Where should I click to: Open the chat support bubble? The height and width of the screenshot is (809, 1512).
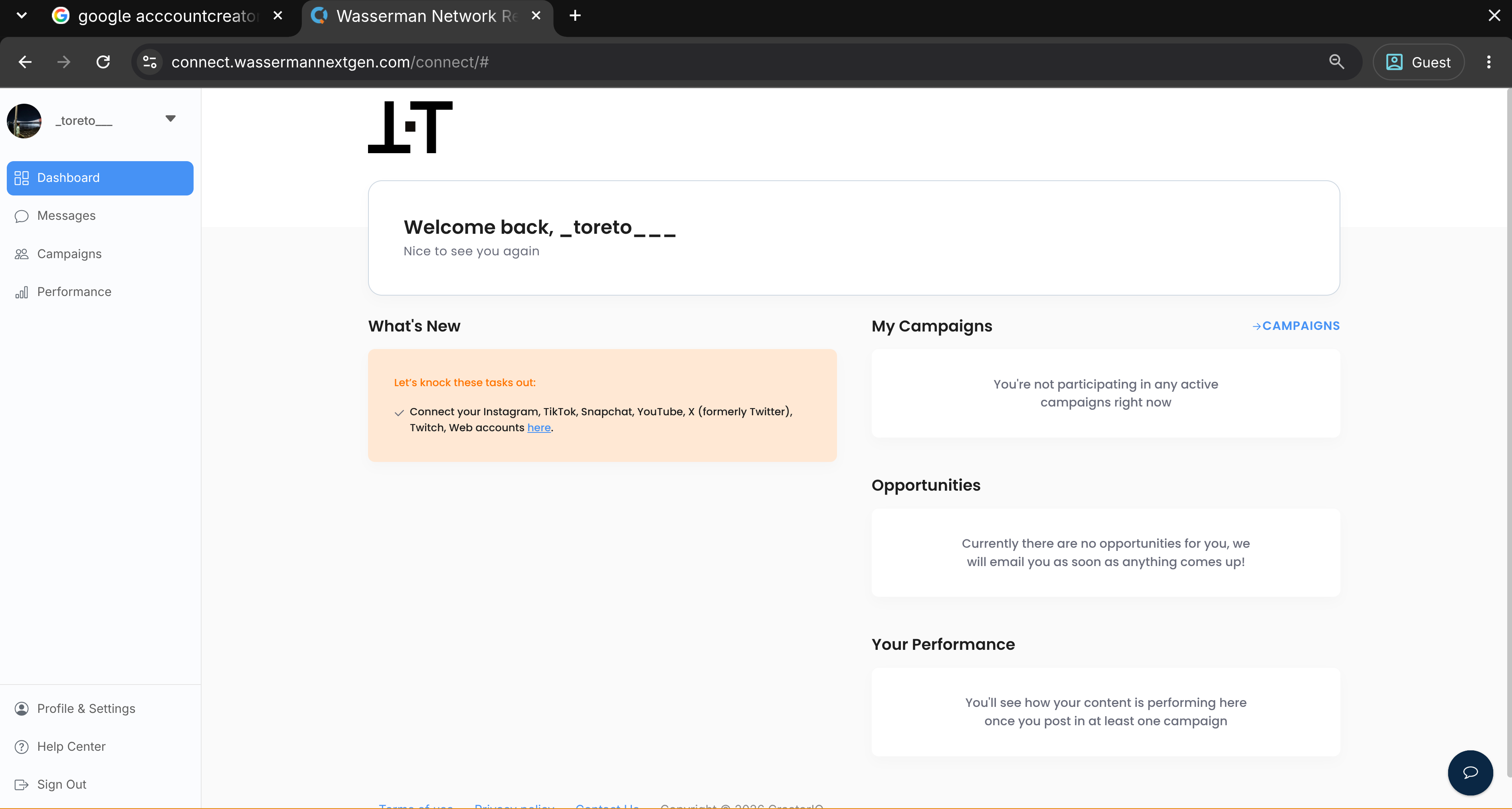[x=1470, y=773]
